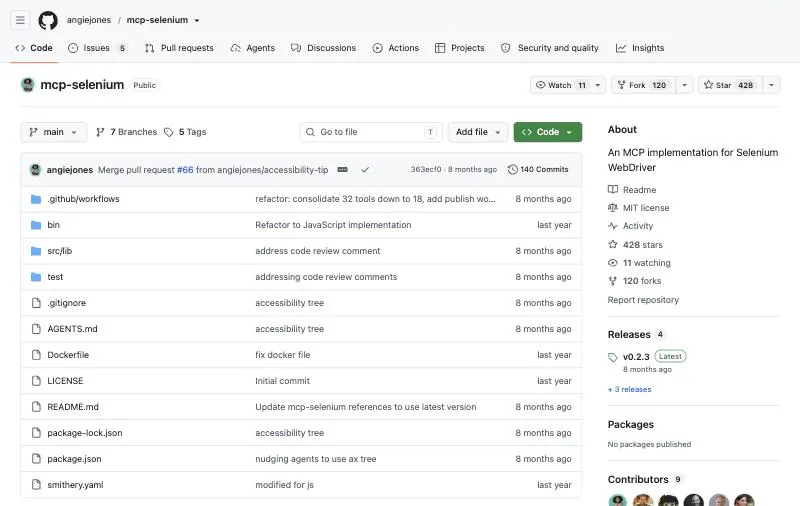Switch to the Issues tab
Screen dimensions: 800x506
[x=97, y=48]
